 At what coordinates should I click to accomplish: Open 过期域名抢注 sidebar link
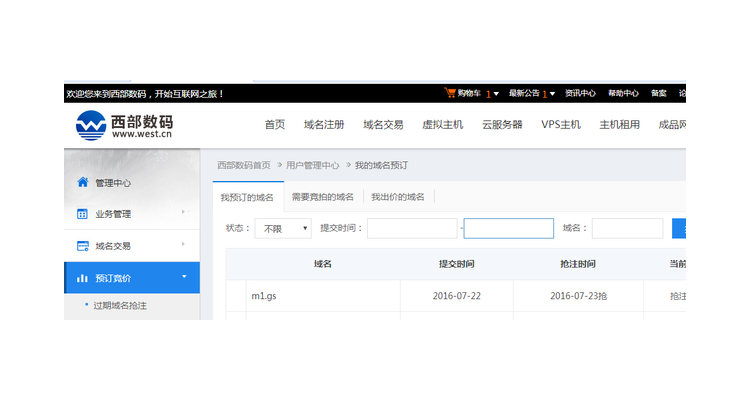pyautogui.click(x=120, y=306)
